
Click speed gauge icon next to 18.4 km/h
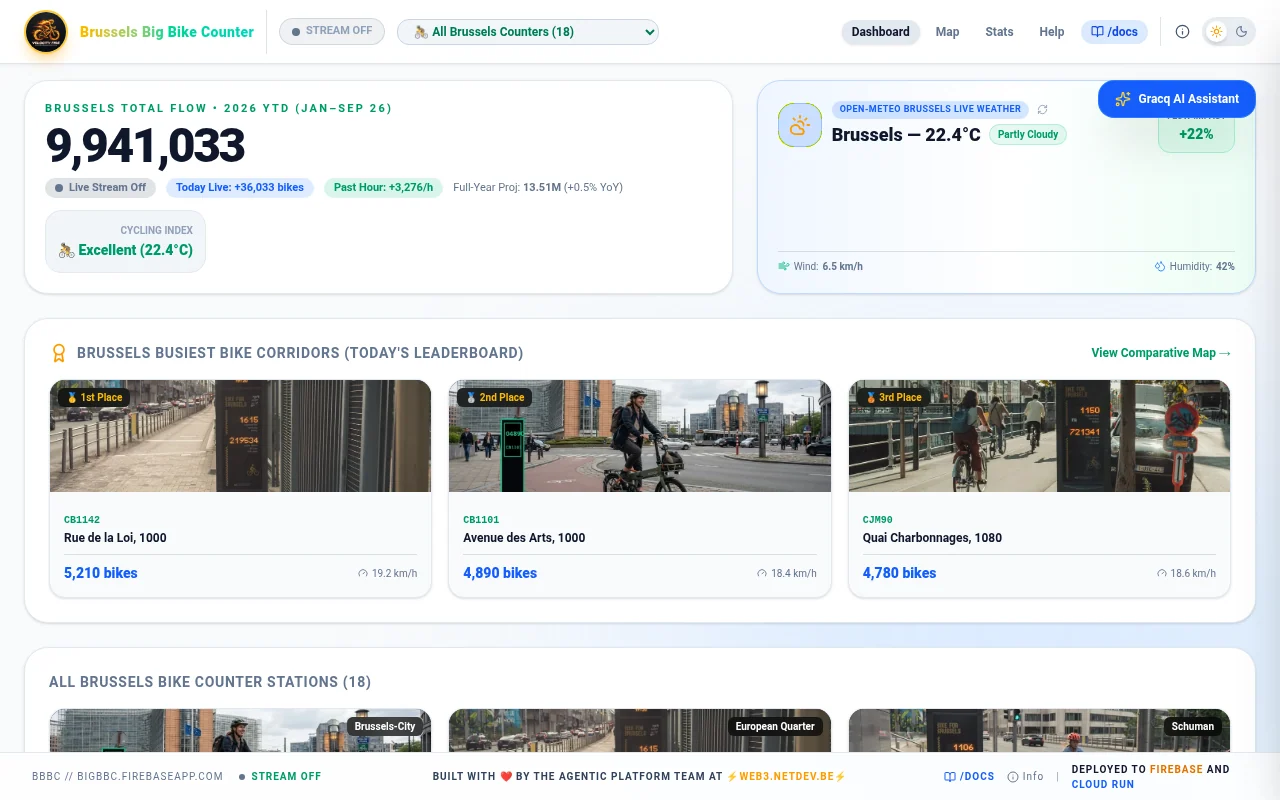(x=762, y=574)
